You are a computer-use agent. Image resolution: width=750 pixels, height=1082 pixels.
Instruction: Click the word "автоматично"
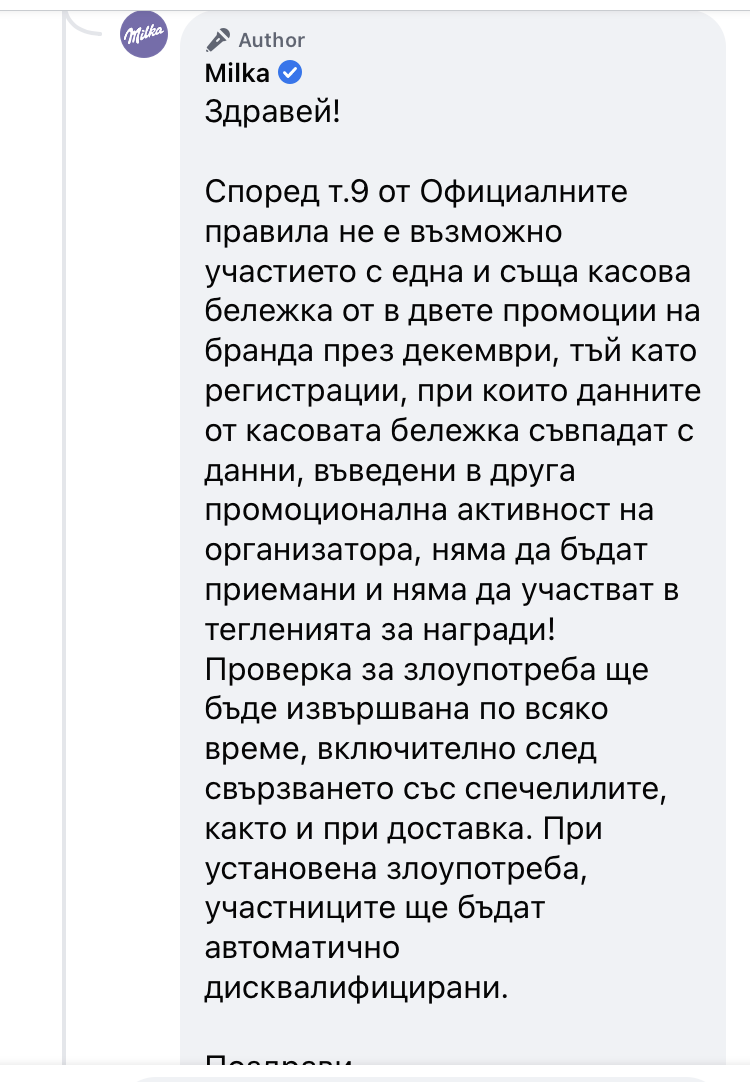(x=302, y=949)
